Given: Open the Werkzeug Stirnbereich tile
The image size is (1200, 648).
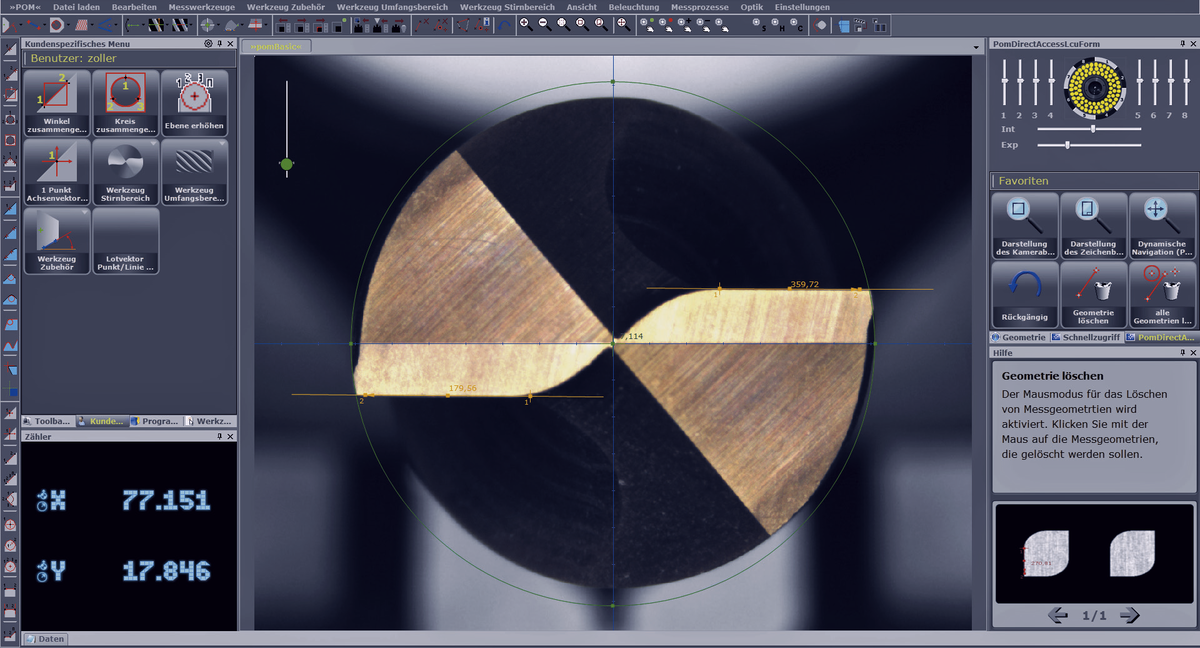Looking at the screenshot, I should coord(125,172).
